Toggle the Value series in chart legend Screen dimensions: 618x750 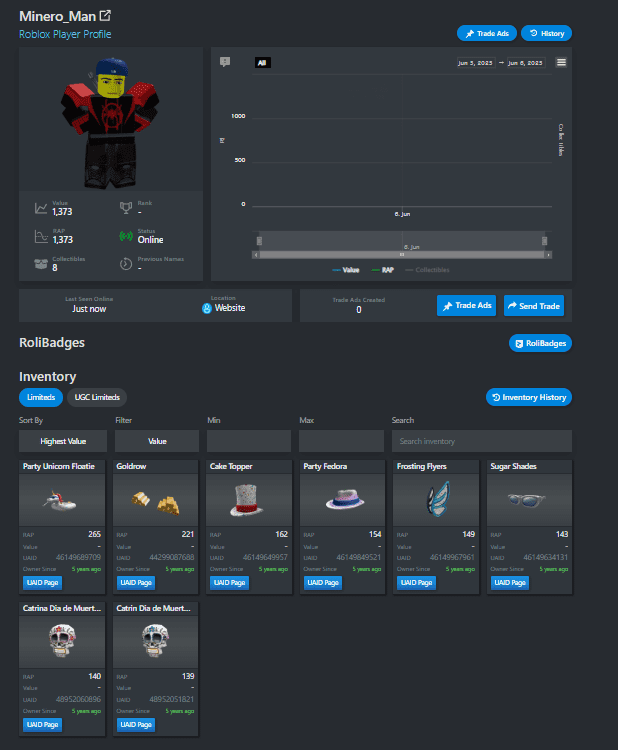346,270
